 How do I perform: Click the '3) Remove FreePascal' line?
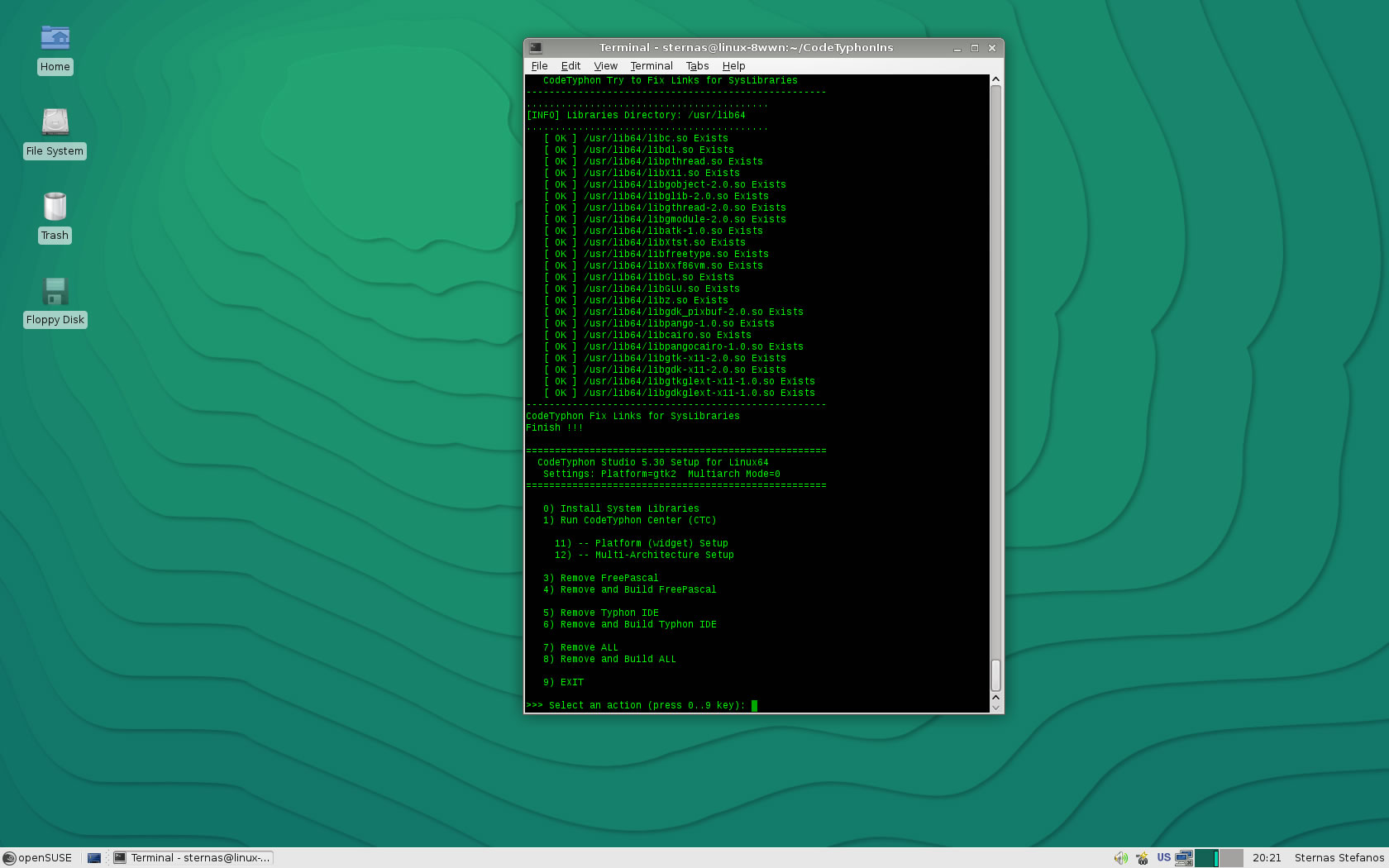pyautogui.click(x=601, y=579)
